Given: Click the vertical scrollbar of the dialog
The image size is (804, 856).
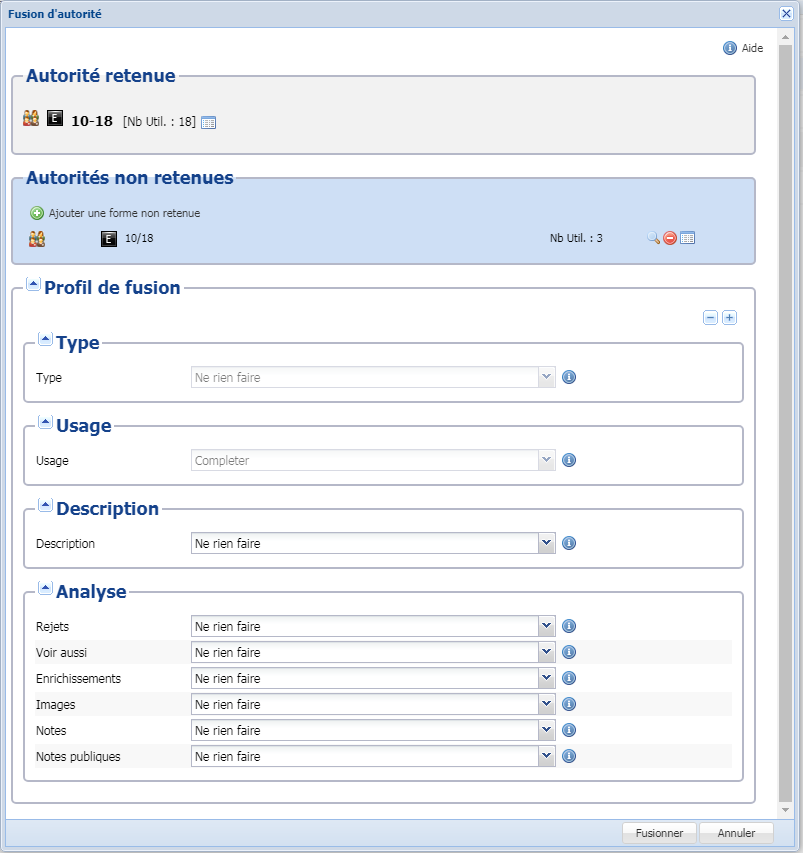Looking at the screenshot, I should click(786, 420).
